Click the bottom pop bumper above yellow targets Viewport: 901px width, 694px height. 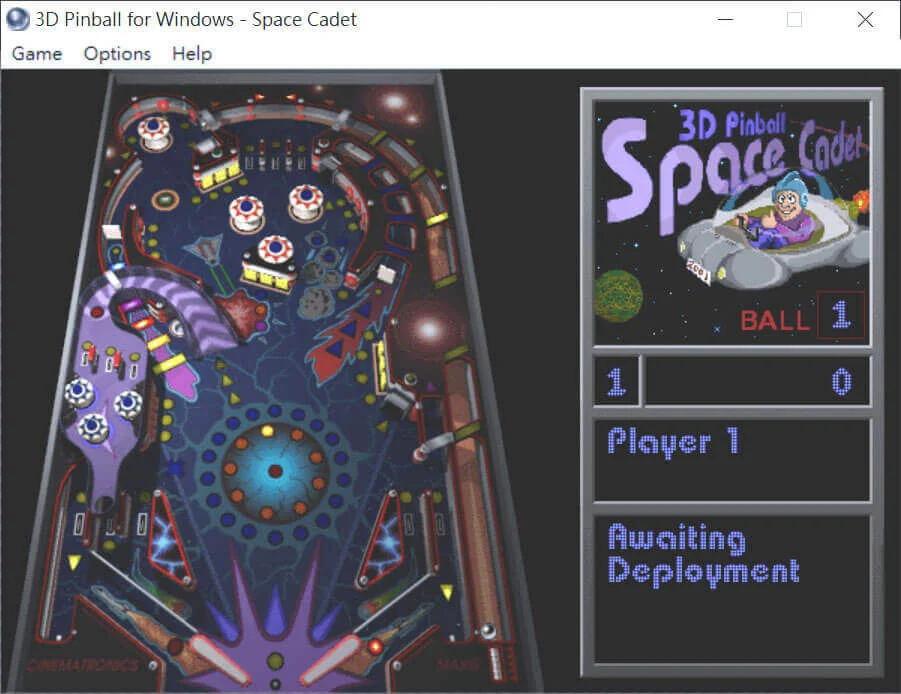pyautogui.click(x=275, y=249)
